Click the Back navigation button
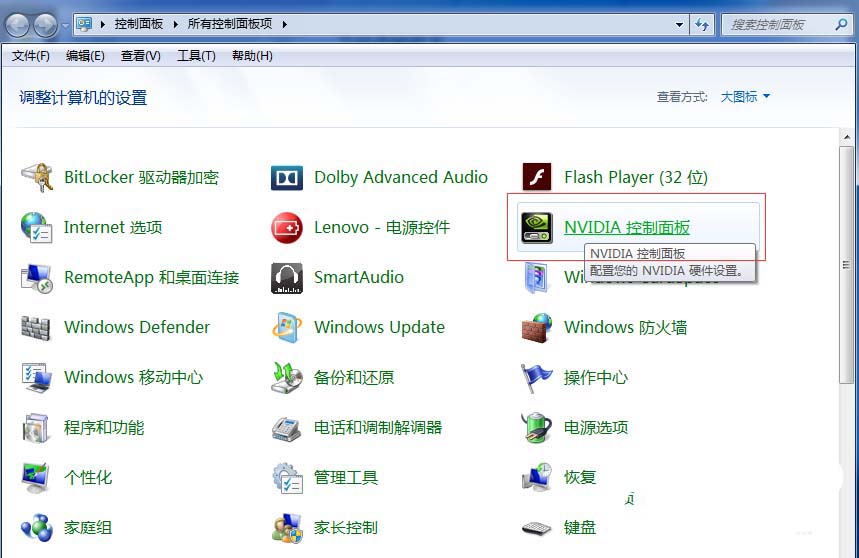859x558 pixels. (x=17, y=25)
